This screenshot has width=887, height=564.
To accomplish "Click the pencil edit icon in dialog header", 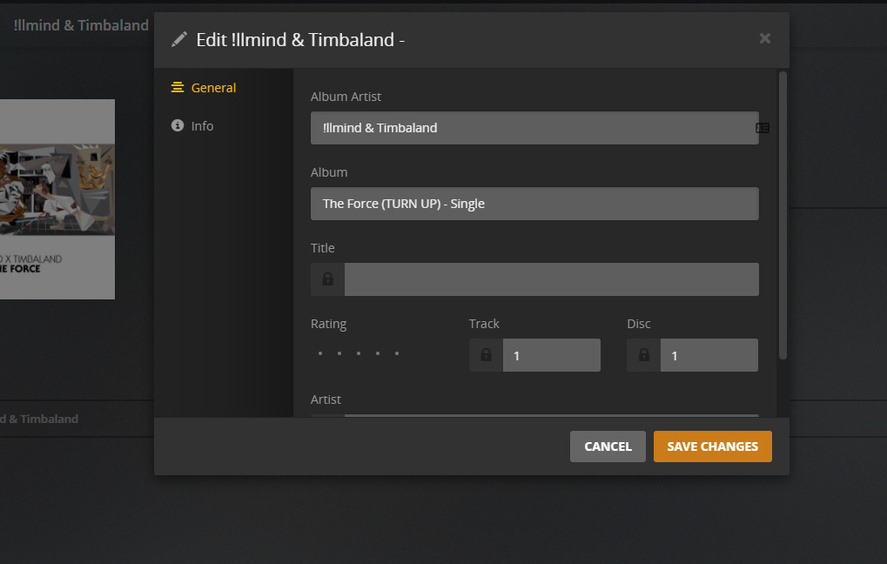I will pyautogui.click(x=179, y=40).
